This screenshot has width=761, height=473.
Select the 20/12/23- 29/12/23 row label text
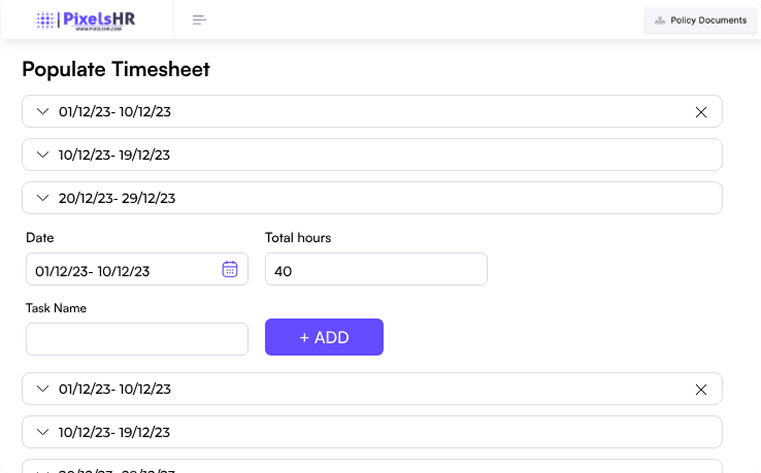click(117, 198)
